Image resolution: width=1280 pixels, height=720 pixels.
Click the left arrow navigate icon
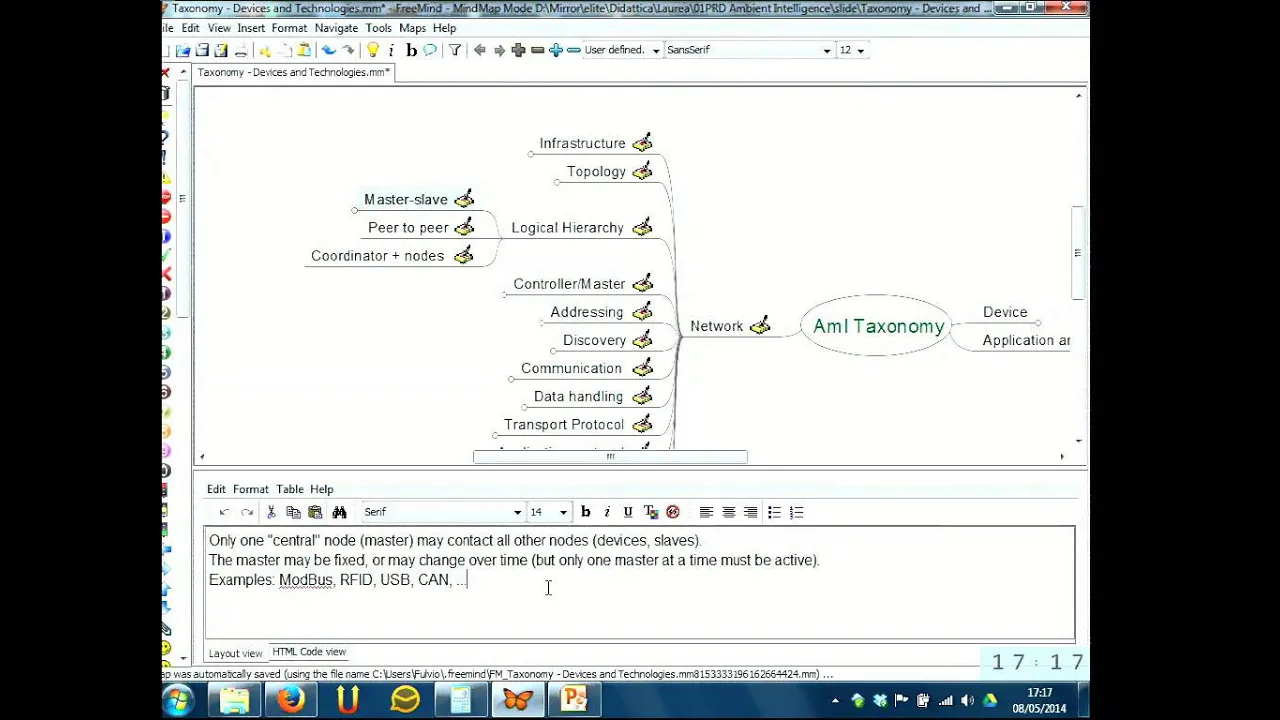[480, 50]
